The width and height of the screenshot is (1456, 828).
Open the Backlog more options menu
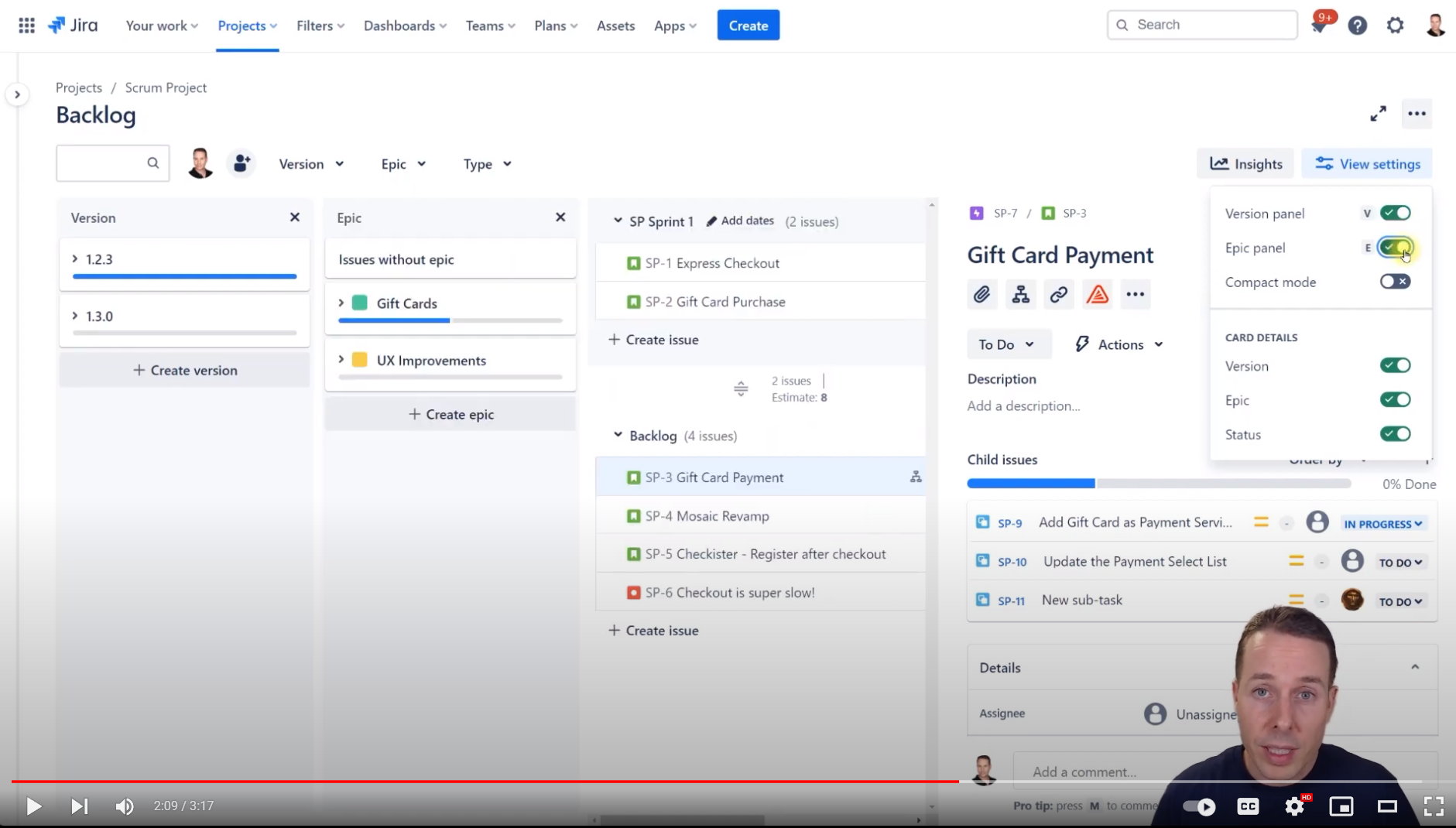[x=1417, y=114]
